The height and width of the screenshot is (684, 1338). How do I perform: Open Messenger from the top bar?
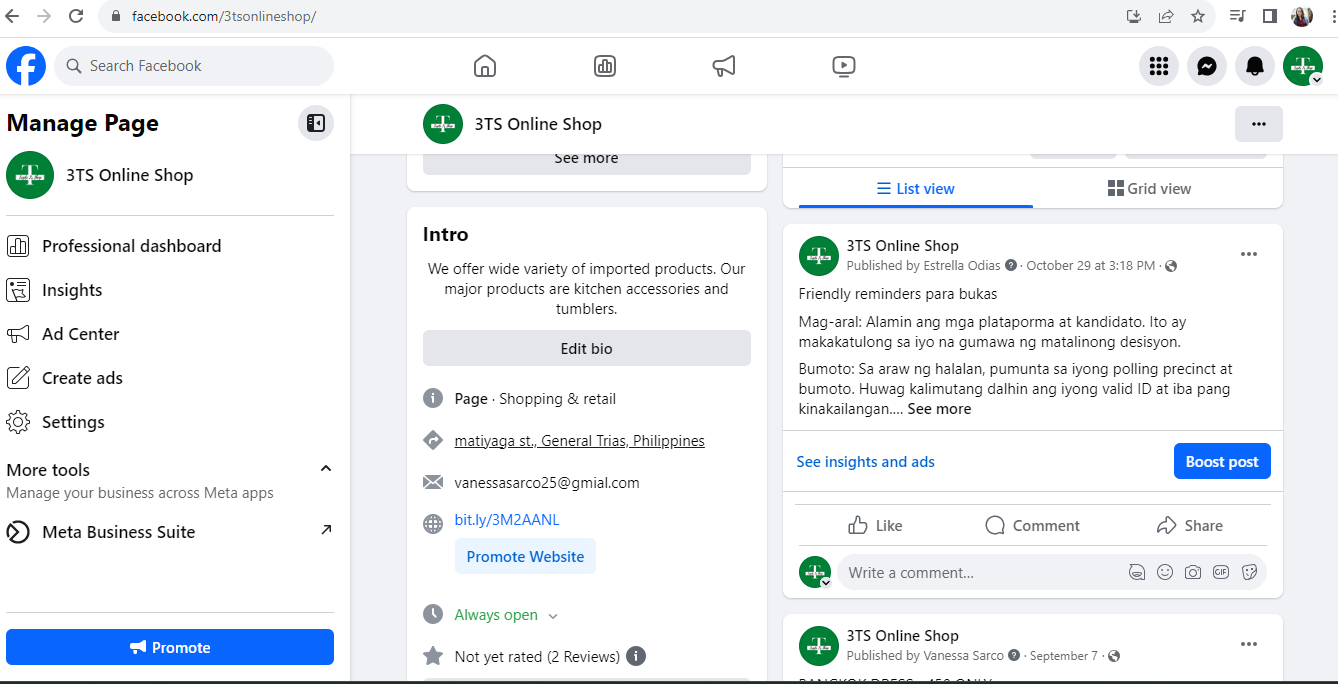1207,66
